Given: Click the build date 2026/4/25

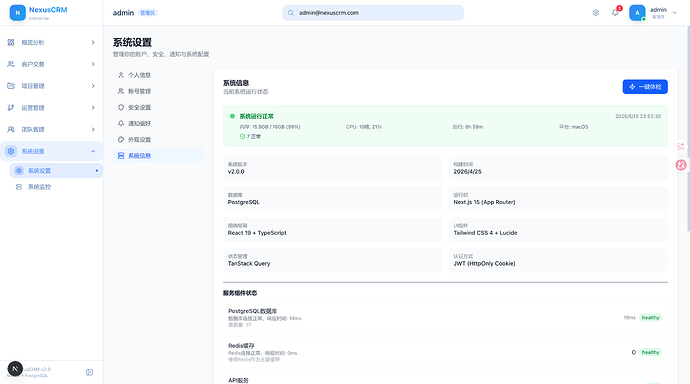Looking at the screenshot, I should pyautogui.click(x=467, y=172).
